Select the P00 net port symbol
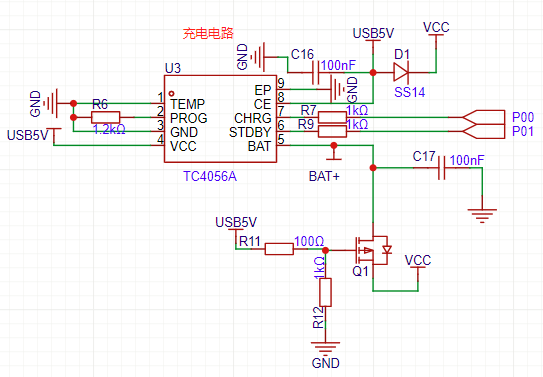This screenshot has width=543, height=377. coord(483,117)
